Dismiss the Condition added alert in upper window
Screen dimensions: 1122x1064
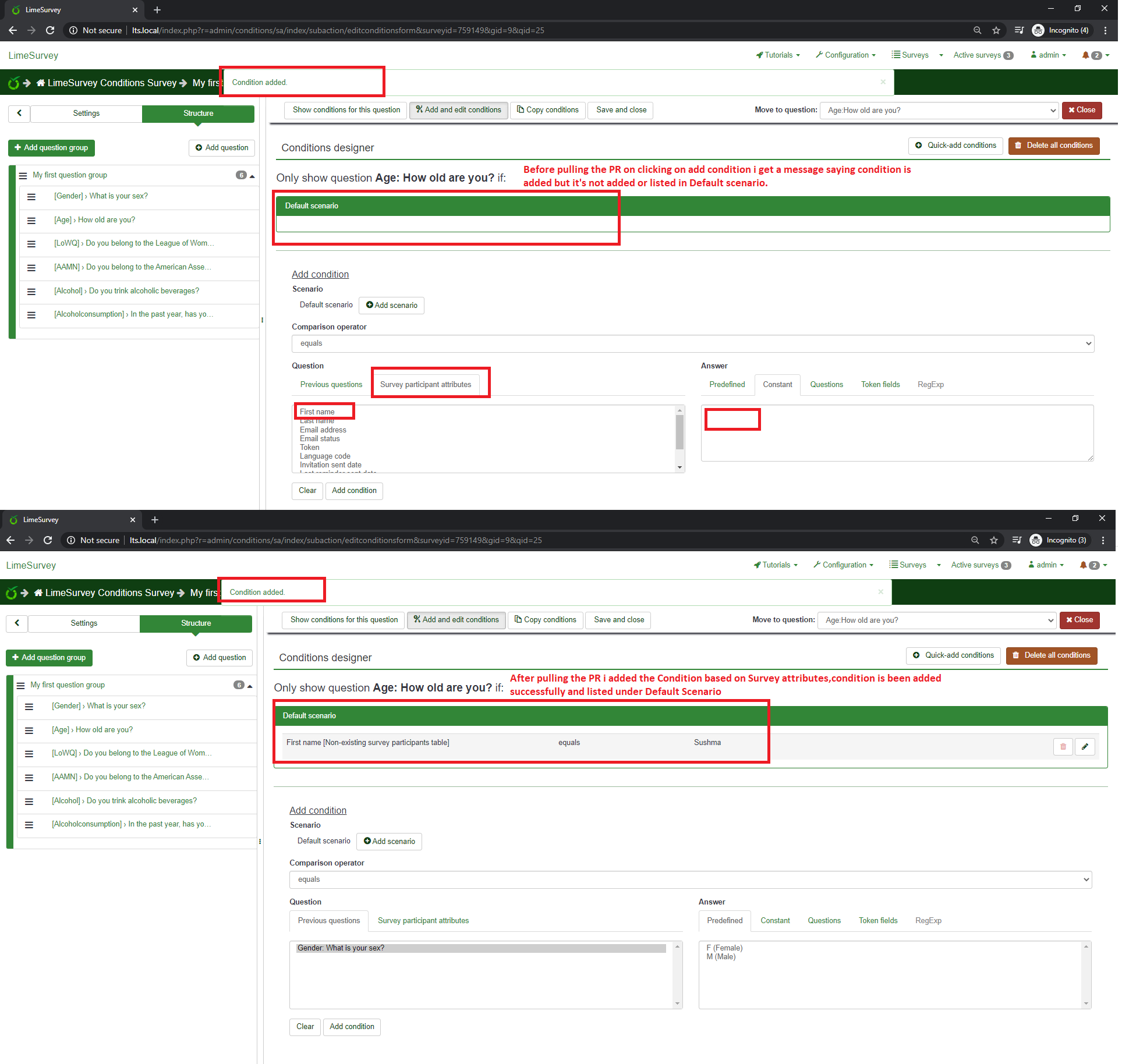[883, 82]
